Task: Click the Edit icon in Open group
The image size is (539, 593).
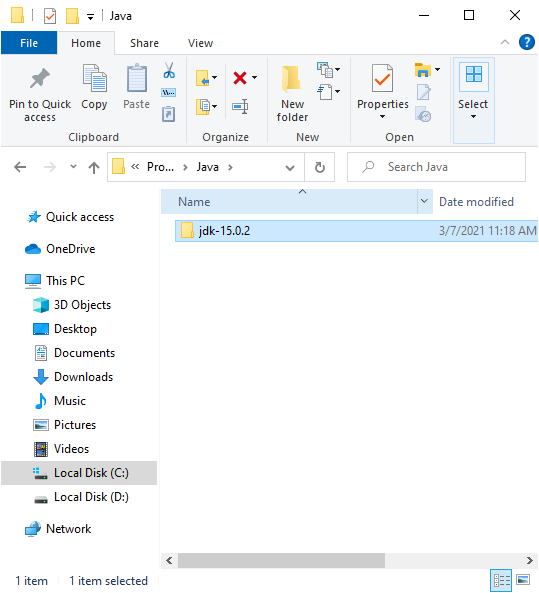Action: click(x=423, y=92)
